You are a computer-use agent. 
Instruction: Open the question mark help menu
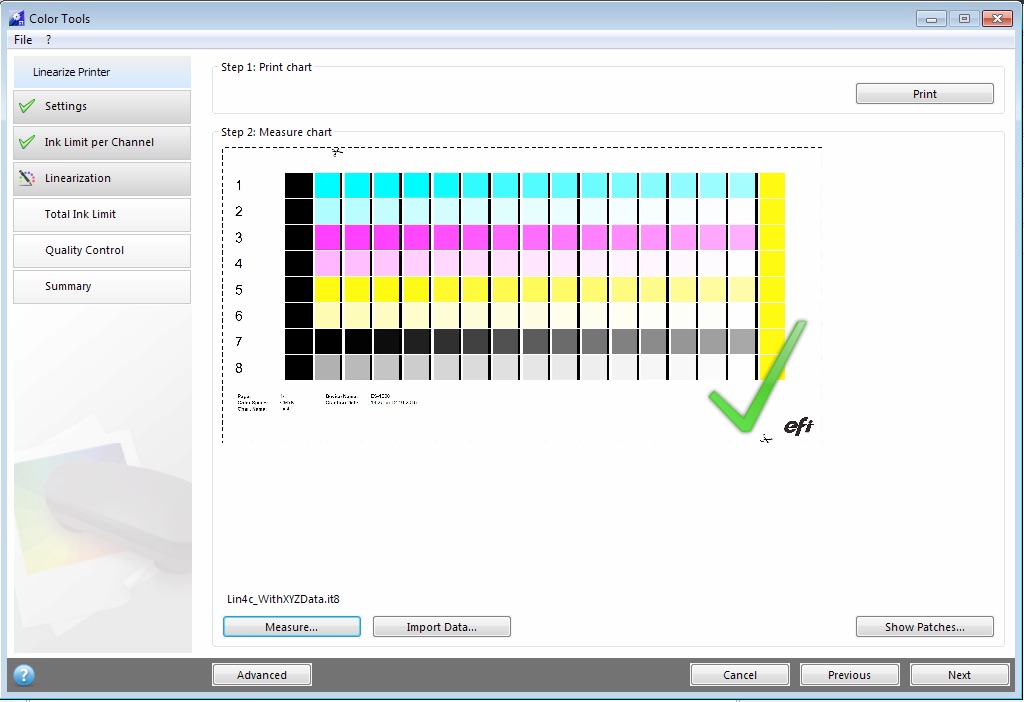point(48,40)
